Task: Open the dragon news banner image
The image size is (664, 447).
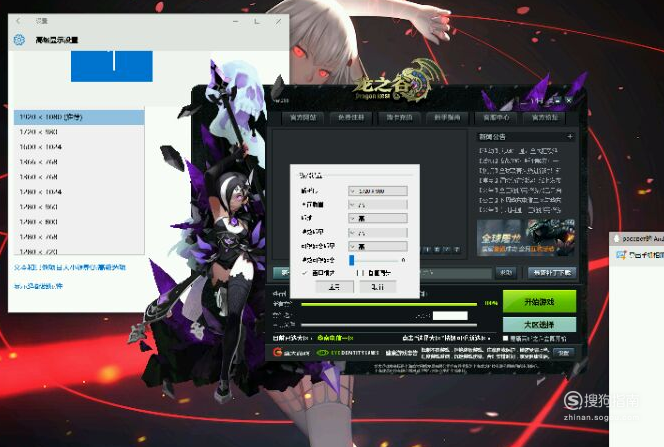Action: coord(526,237)
